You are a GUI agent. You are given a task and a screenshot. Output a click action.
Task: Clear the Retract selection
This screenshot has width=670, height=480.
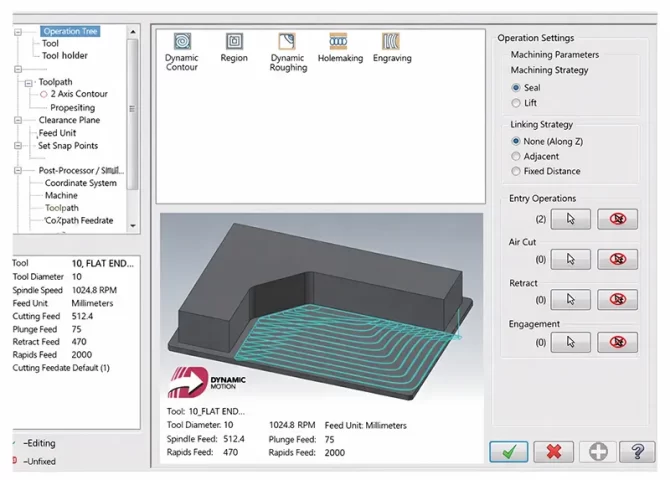(617, 299)
